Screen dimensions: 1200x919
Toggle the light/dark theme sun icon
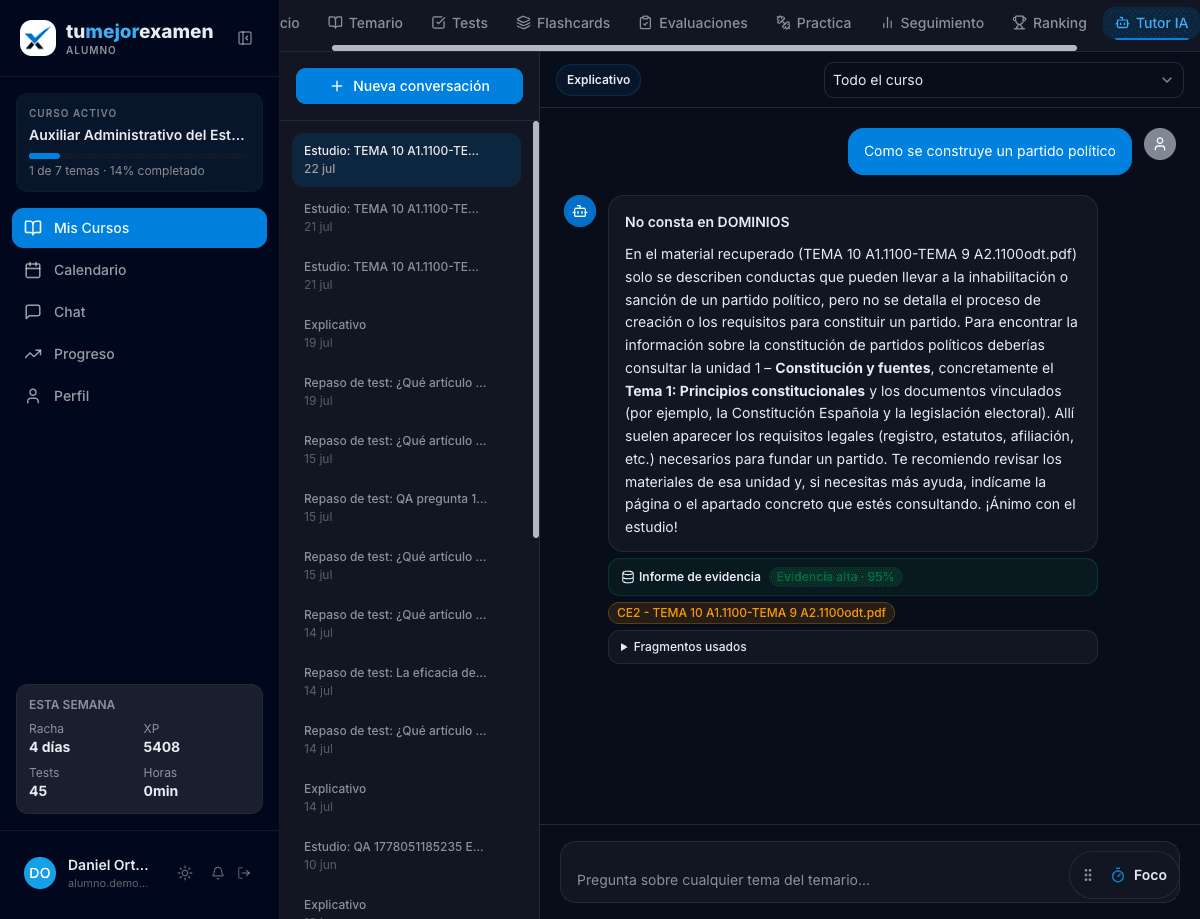point(185,873)
